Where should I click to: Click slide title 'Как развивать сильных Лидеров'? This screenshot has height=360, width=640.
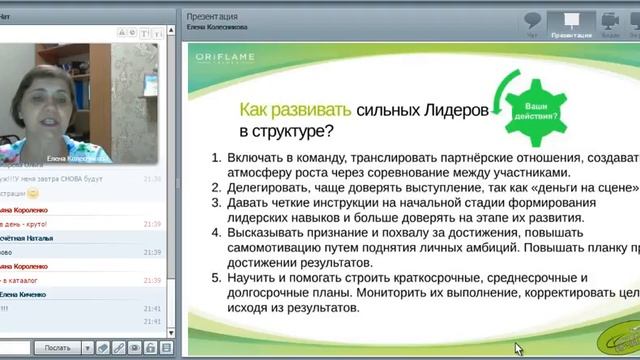click(364, 110)
